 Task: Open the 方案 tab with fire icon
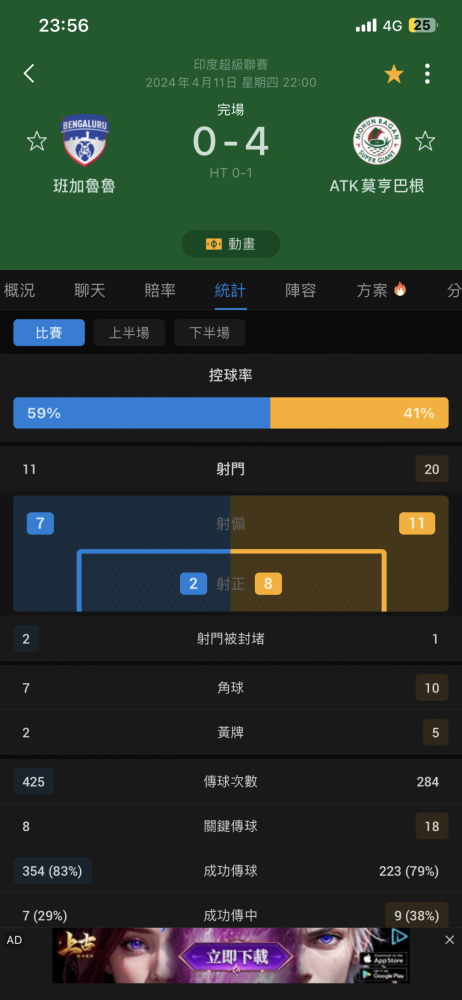coord(382,291)
